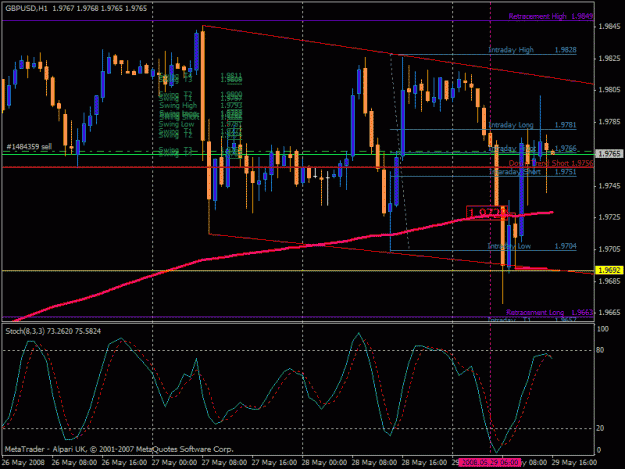Click the Intraday Pivot 1.9766 label
Screen dimensions: 625x469
[x=532, y=148]
